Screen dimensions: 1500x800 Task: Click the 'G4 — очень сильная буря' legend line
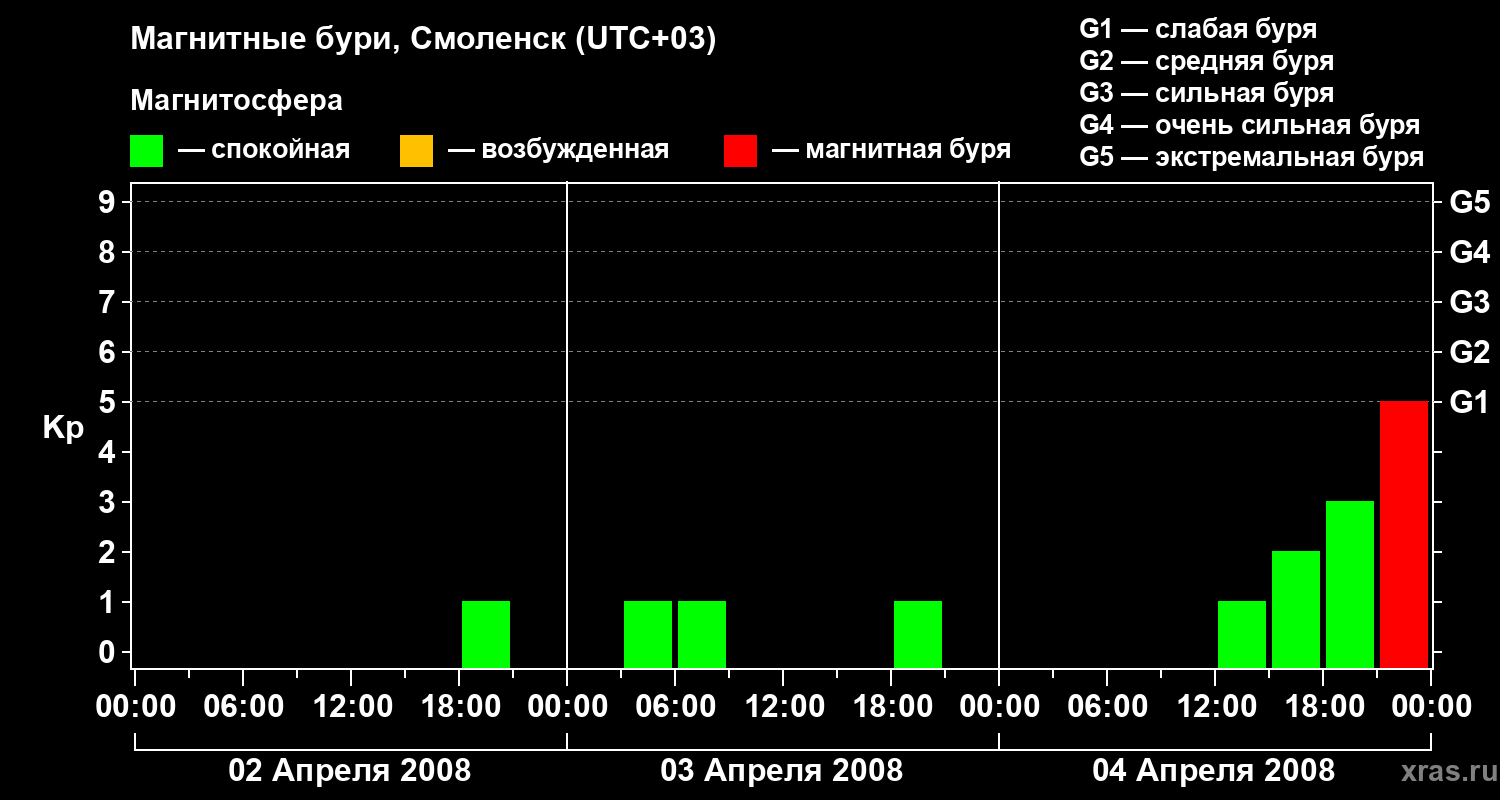click(1249, 125)
